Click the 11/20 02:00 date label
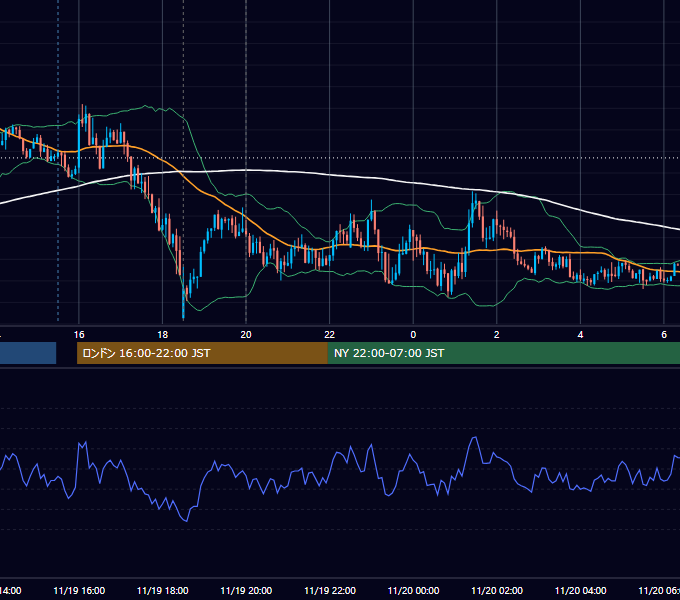This screenshot has height=600, width=680. click(497, 590)
